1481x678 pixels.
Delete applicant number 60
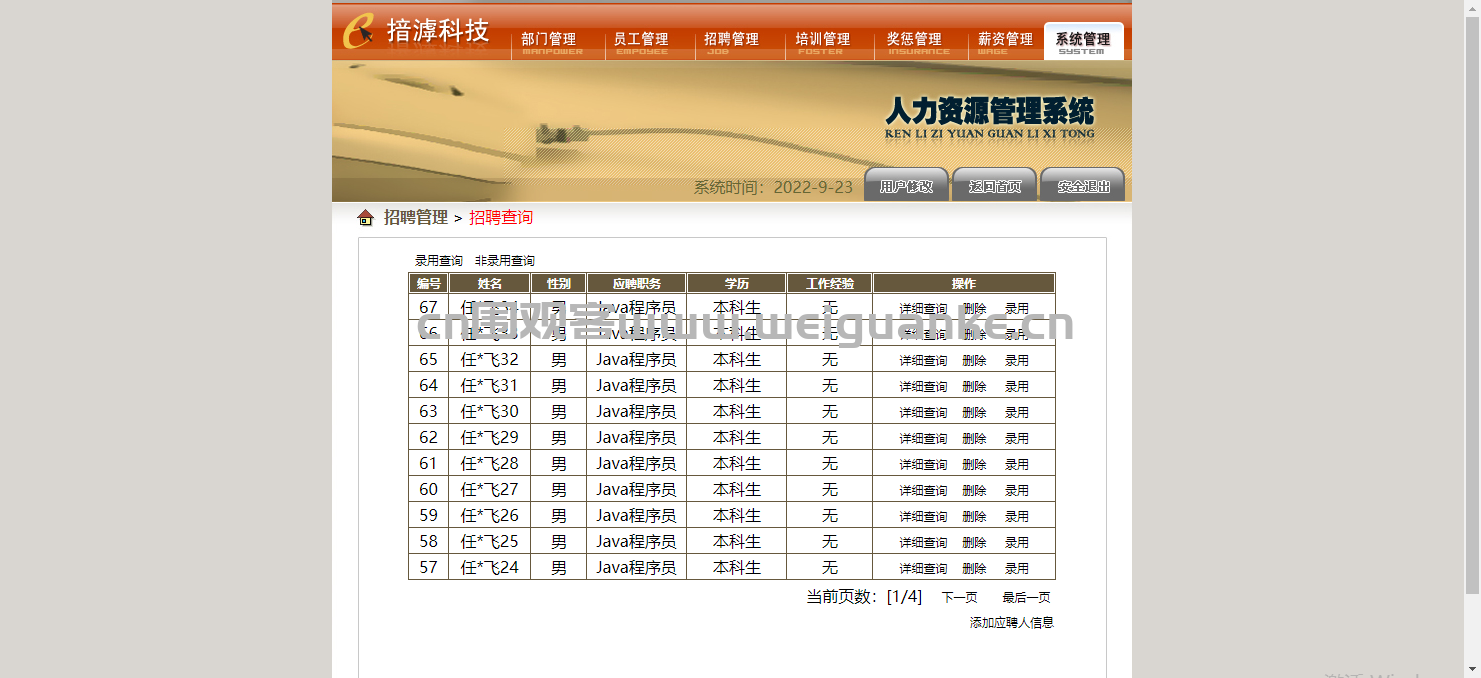tap(975, 491)
